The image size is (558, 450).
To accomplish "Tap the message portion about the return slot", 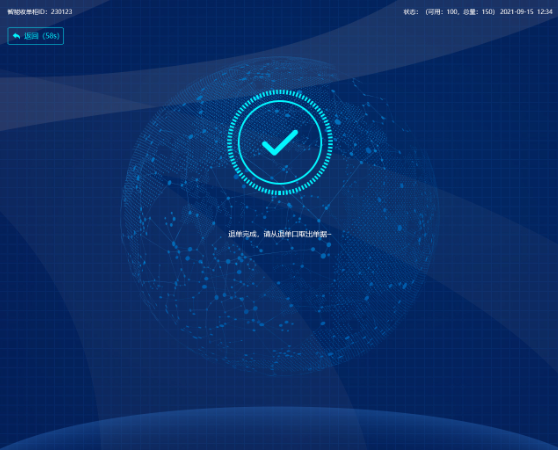I will point(298,234).
